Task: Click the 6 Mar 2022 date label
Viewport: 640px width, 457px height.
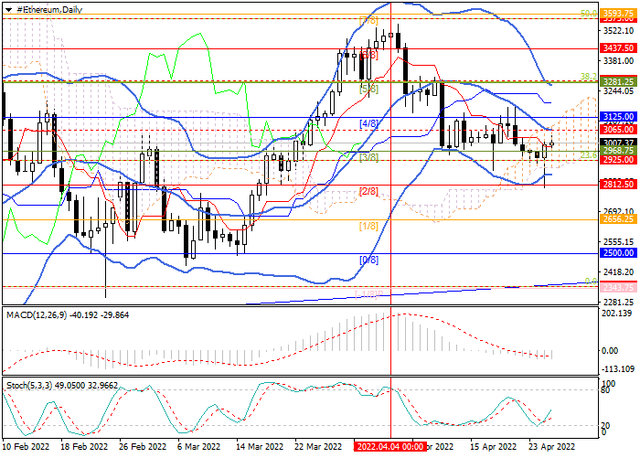Action: click(x=199, y=446)
